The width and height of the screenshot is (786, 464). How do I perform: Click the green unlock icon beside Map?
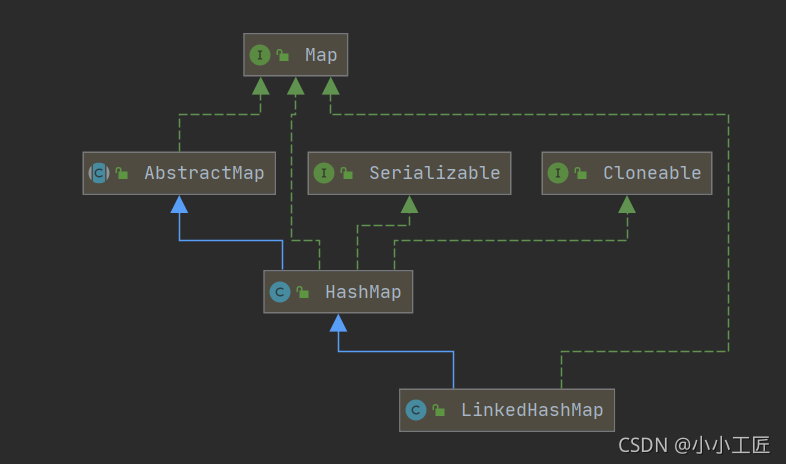click(x=283, y=56)
